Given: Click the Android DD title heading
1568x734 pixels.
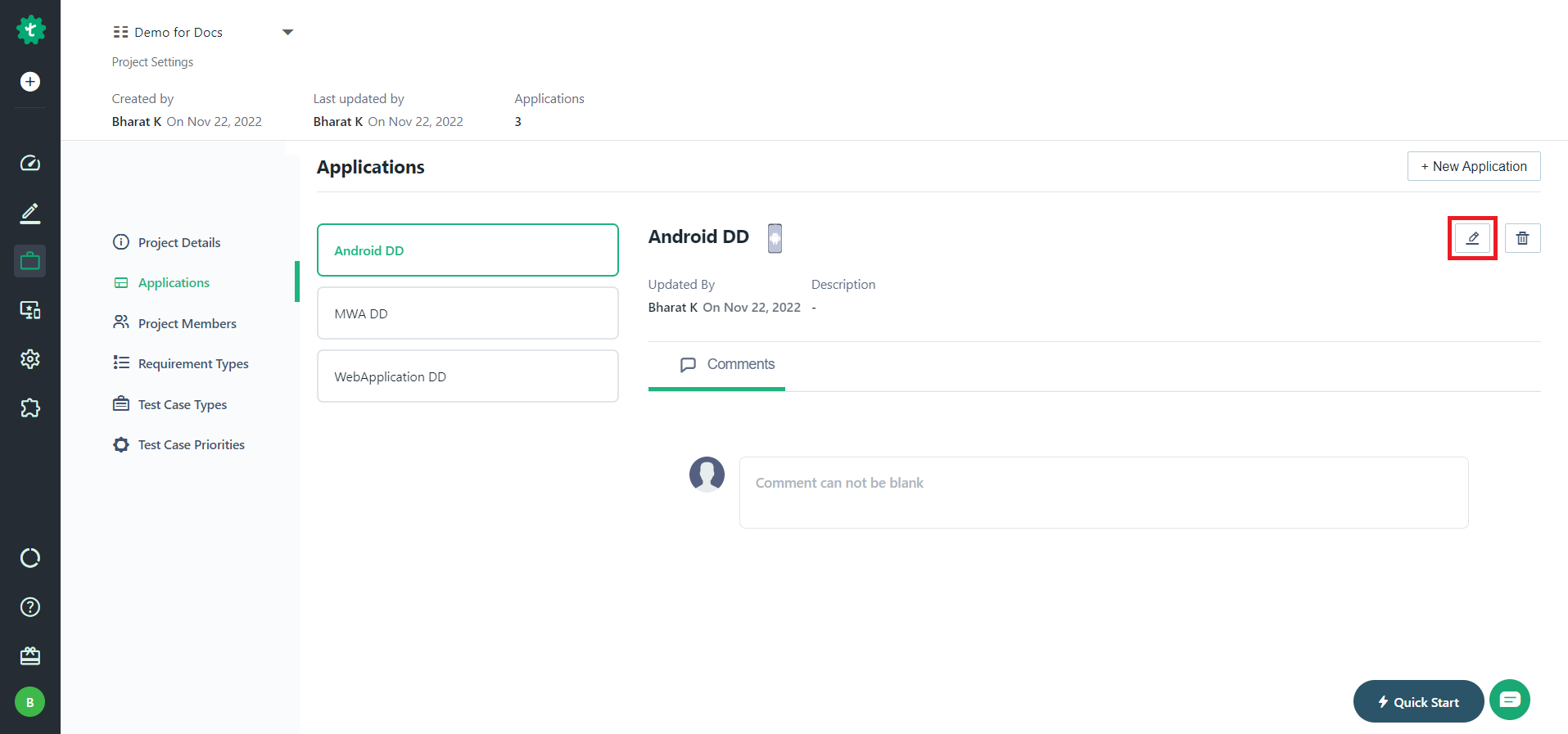Looking at the screenshot, I should (698, 236).
